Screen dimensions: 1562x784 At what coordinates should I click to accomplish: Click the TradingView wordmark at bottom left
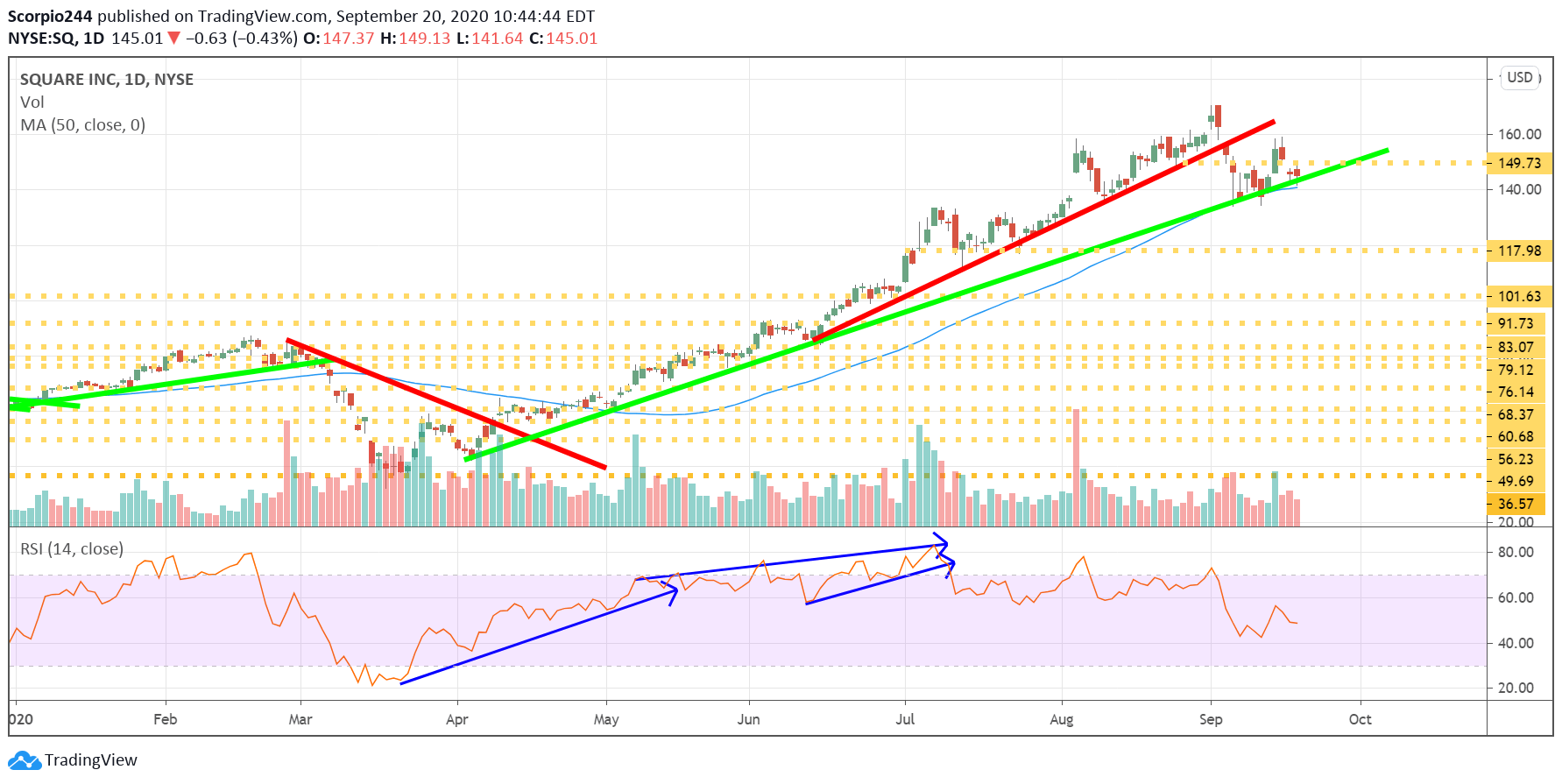click(91, 760)
